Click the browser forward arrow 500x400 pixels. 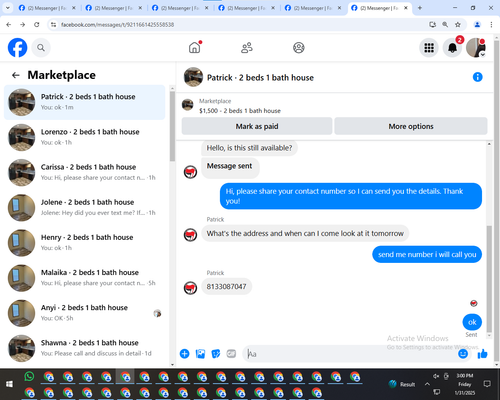coord(22,24)
